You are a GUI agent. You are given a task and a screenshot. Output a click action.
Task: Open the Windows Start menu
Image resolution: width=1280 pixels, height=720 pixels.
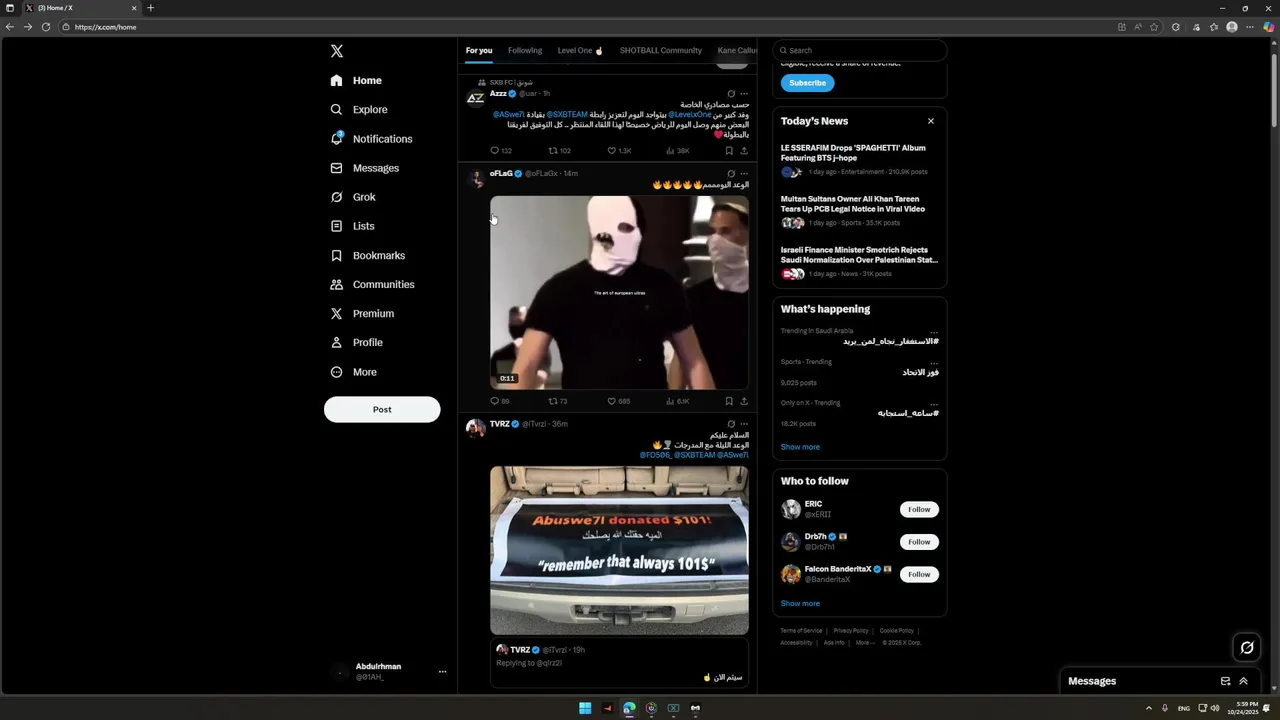coord(585,708)
